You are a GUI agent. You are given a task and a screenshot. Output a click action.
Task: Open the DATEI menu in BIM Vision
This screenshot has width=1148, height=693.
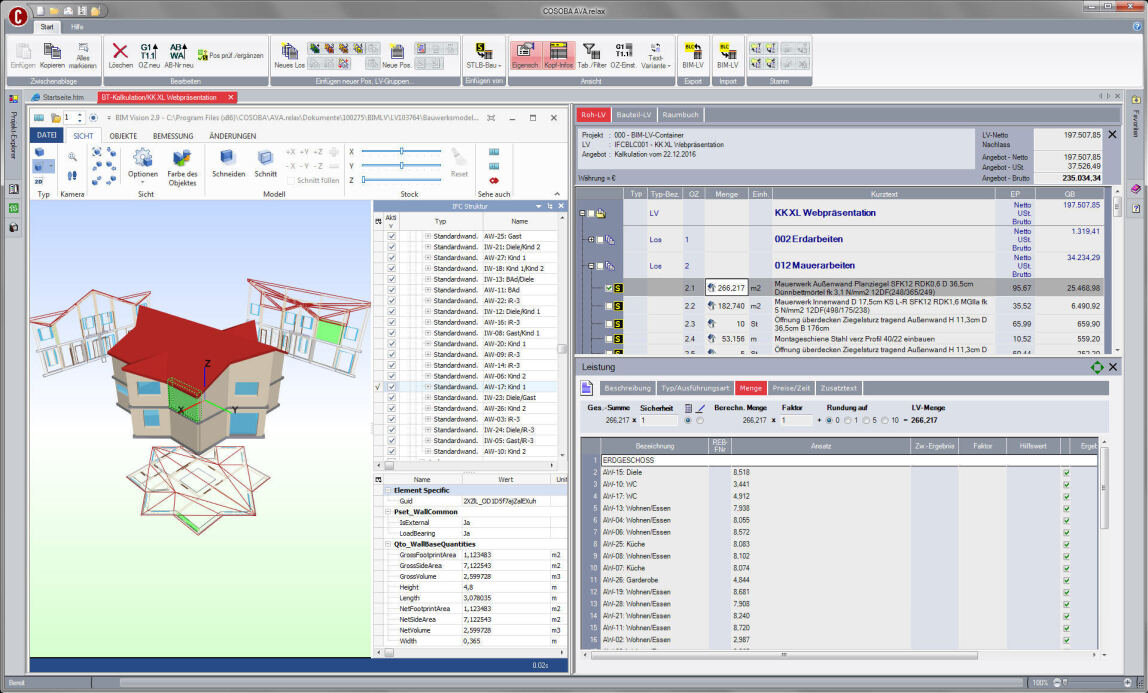click(47, 135)
